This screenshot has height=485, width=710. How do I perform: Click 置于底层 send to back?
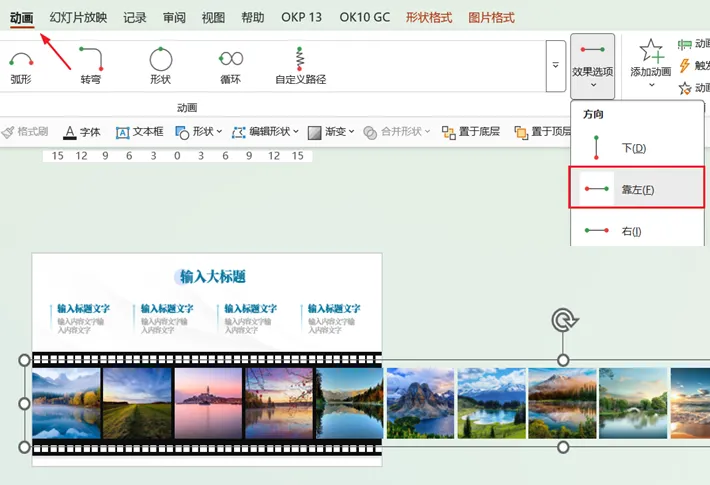(x=471, y=132)
